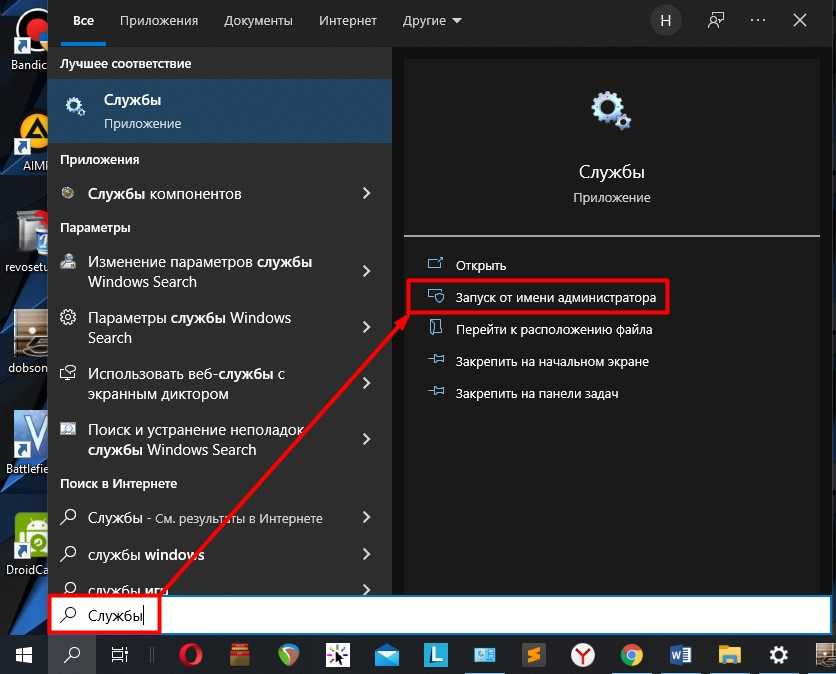Click Перейти к расположению файла

point(553,329)
